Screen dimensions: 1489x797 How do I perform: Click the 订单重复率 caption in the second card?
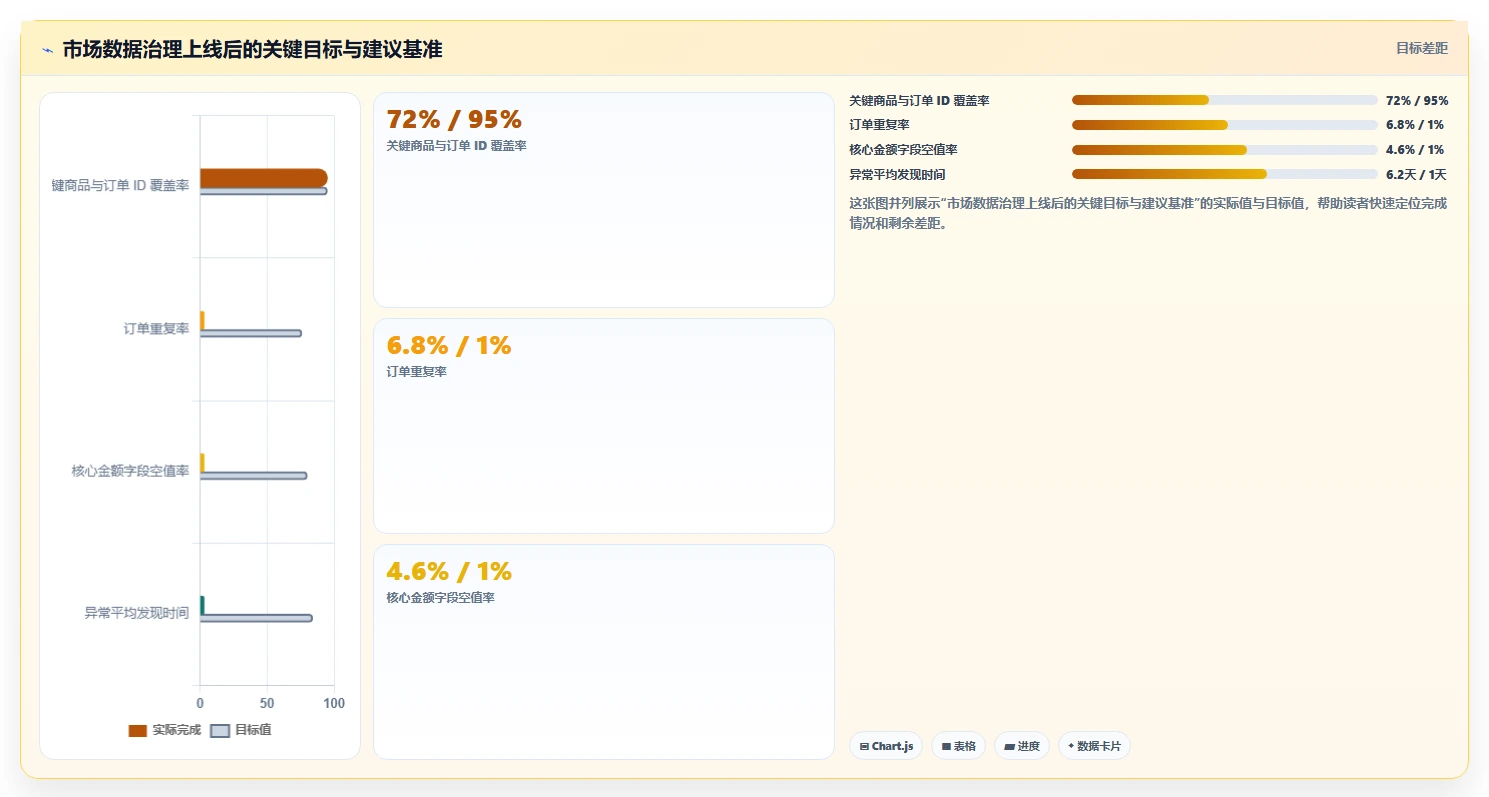(x=416, y=372)
